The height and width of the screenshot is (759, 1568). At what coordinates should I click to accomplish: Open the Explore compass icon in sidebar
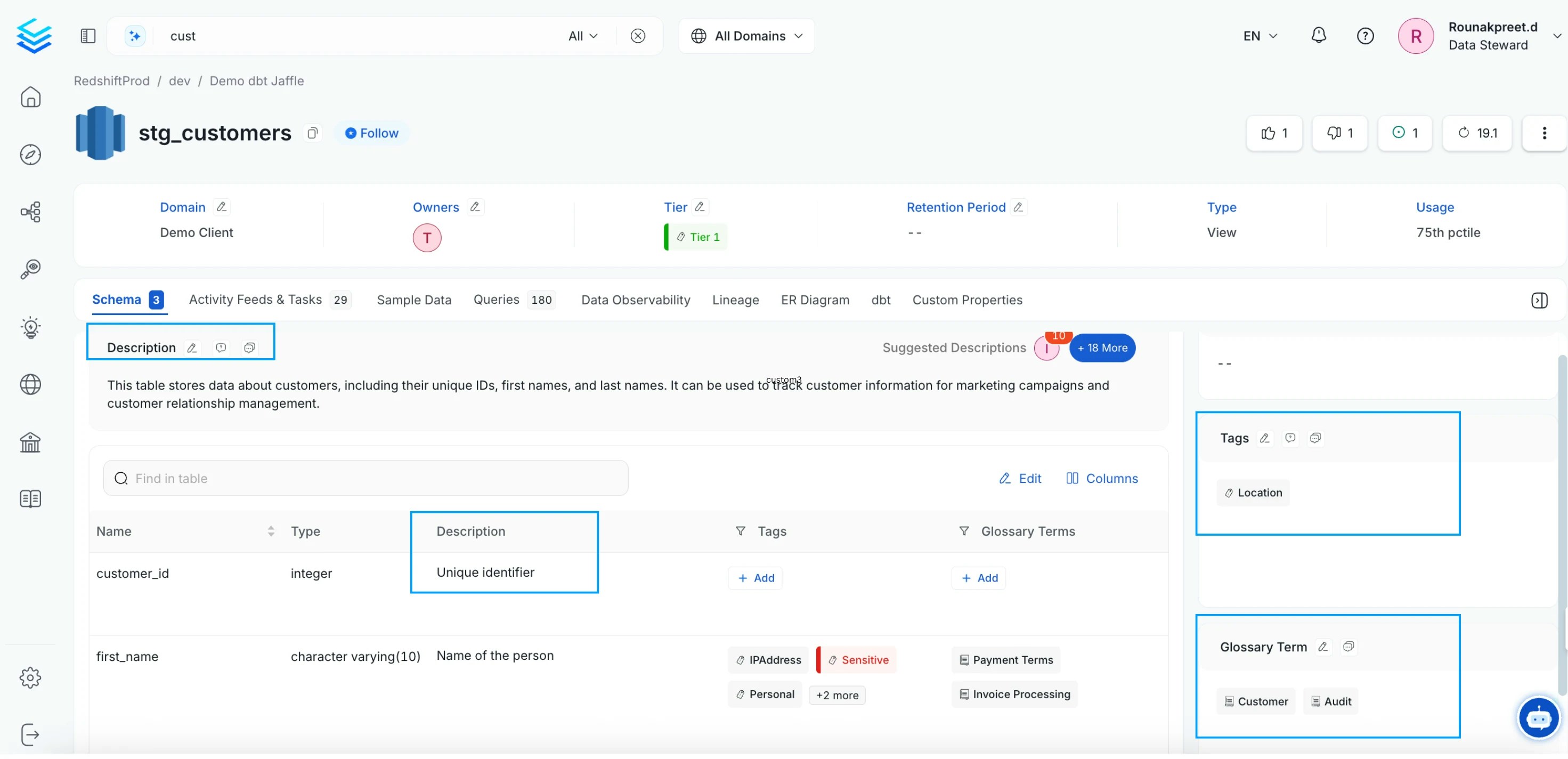pyautogui.click(x=30, y=155)
